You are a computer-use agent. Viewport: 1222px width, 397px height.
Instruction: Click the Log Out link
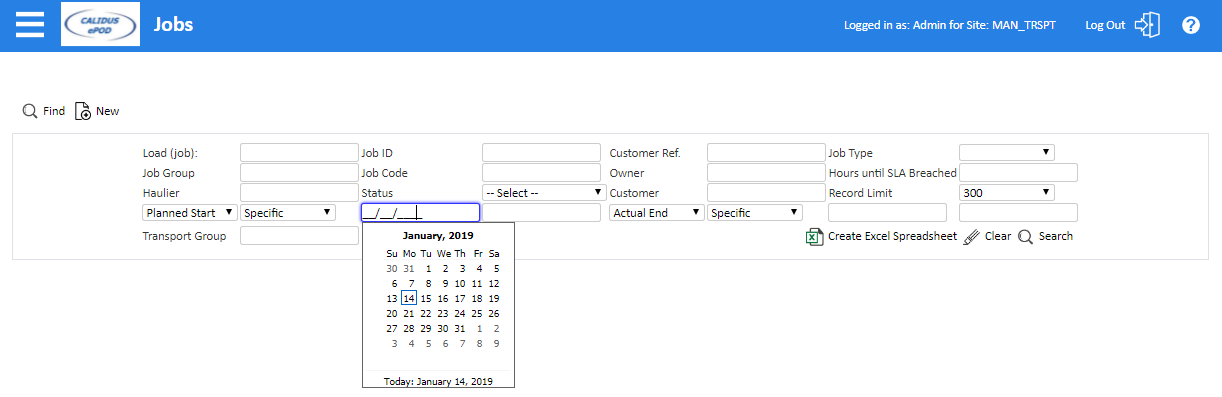pos(1105,25)
